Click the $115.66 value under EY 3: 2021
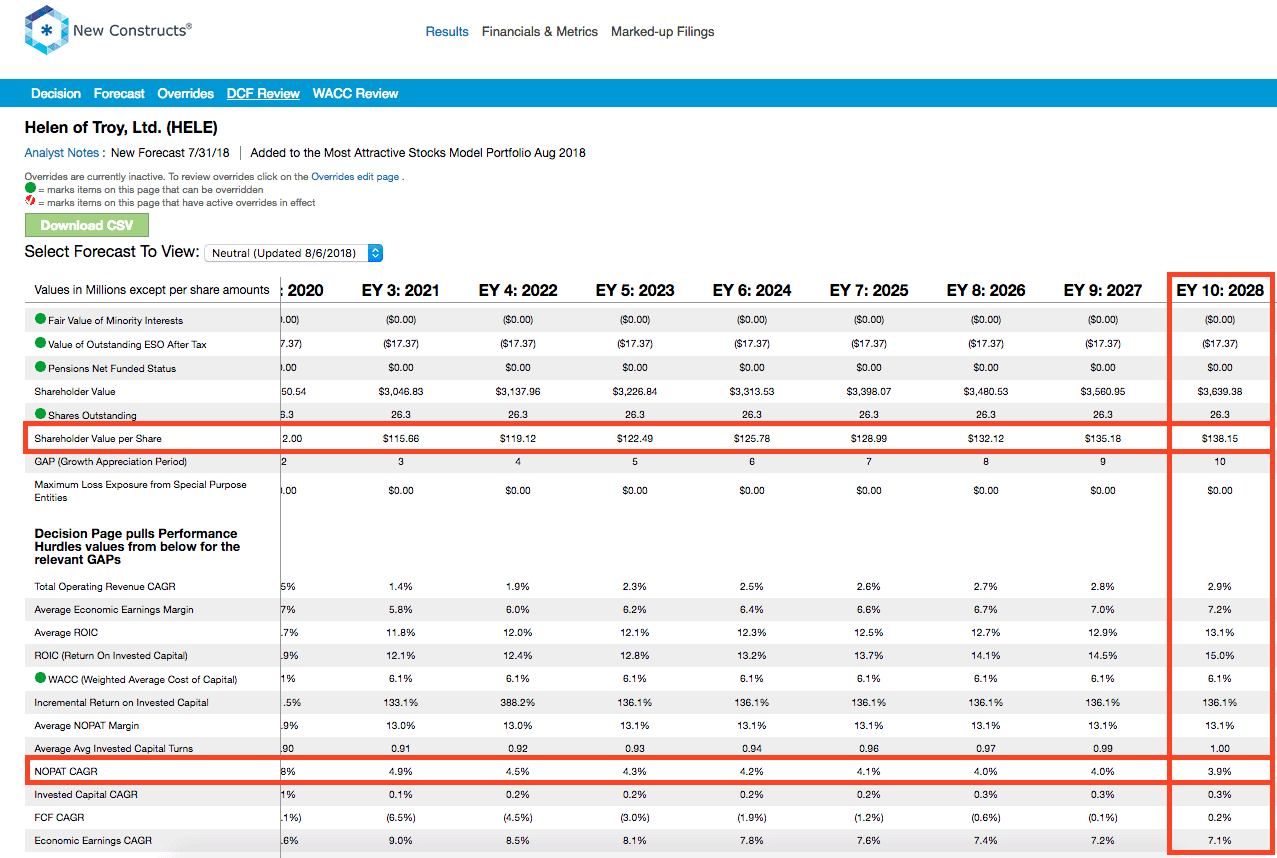The image size is (1277, 858). click(401, 438)
